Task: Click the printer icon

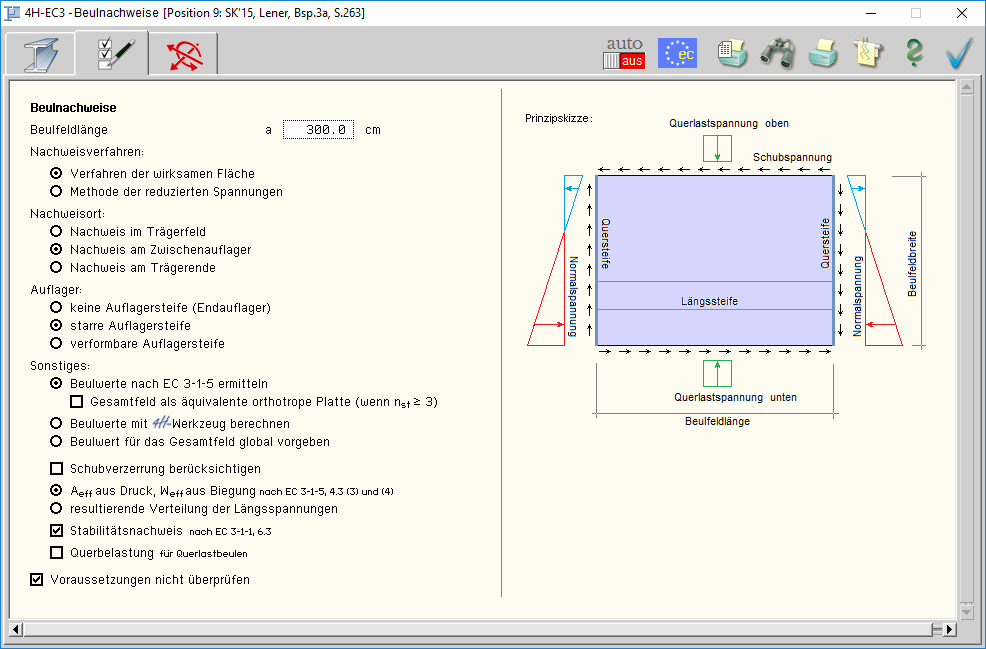Action: (822, 53)
